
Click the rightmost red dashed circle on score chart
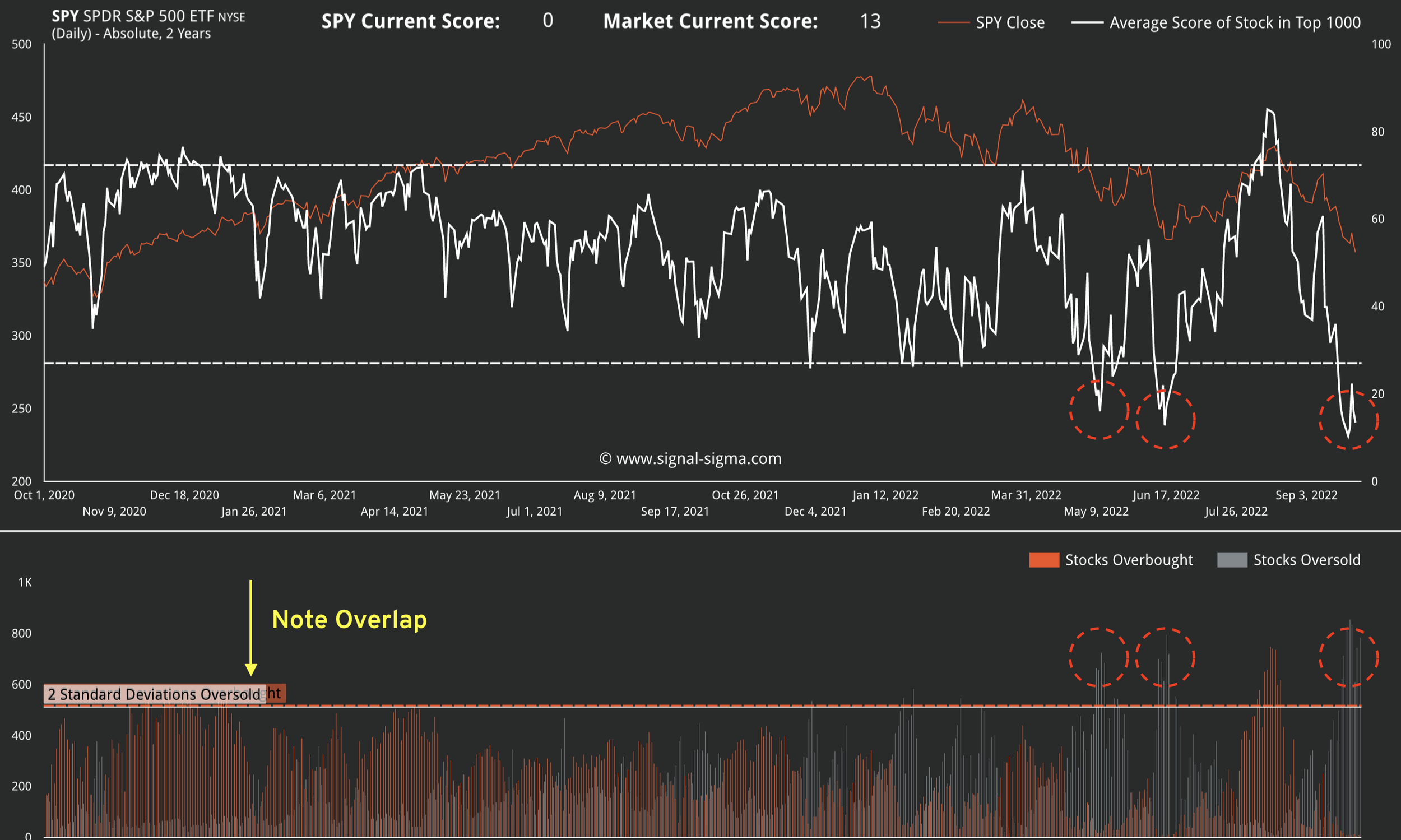click(x=1348, y=420)
